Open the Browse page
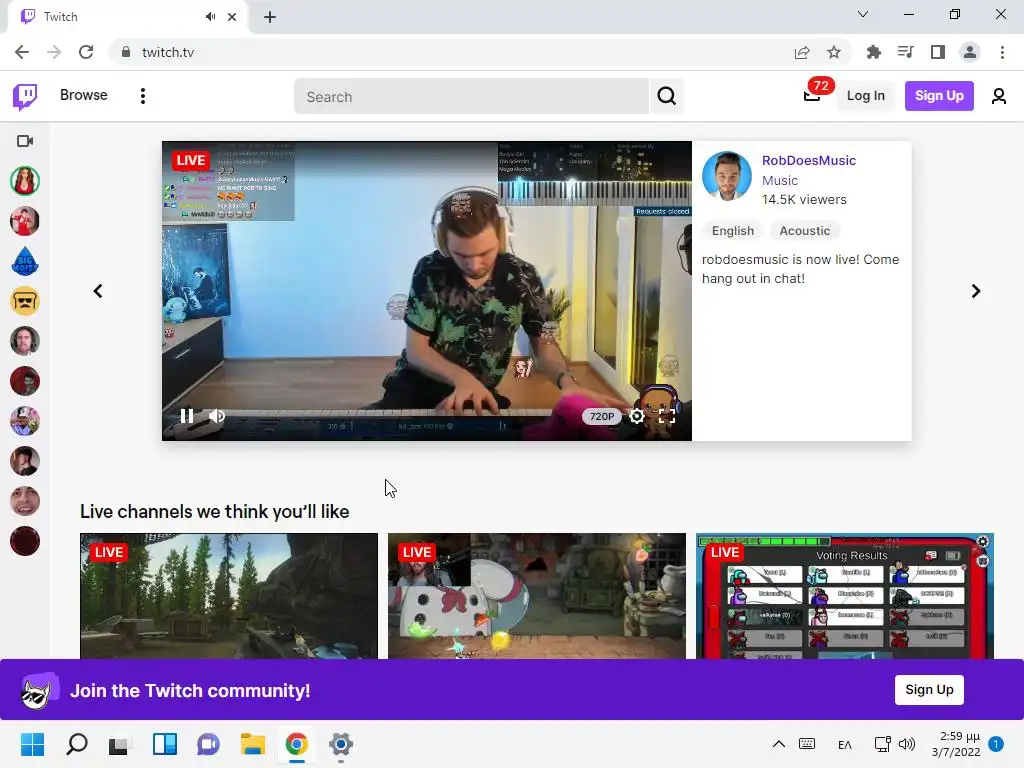Screen dimensions: 1024x768 pos(84,95)
